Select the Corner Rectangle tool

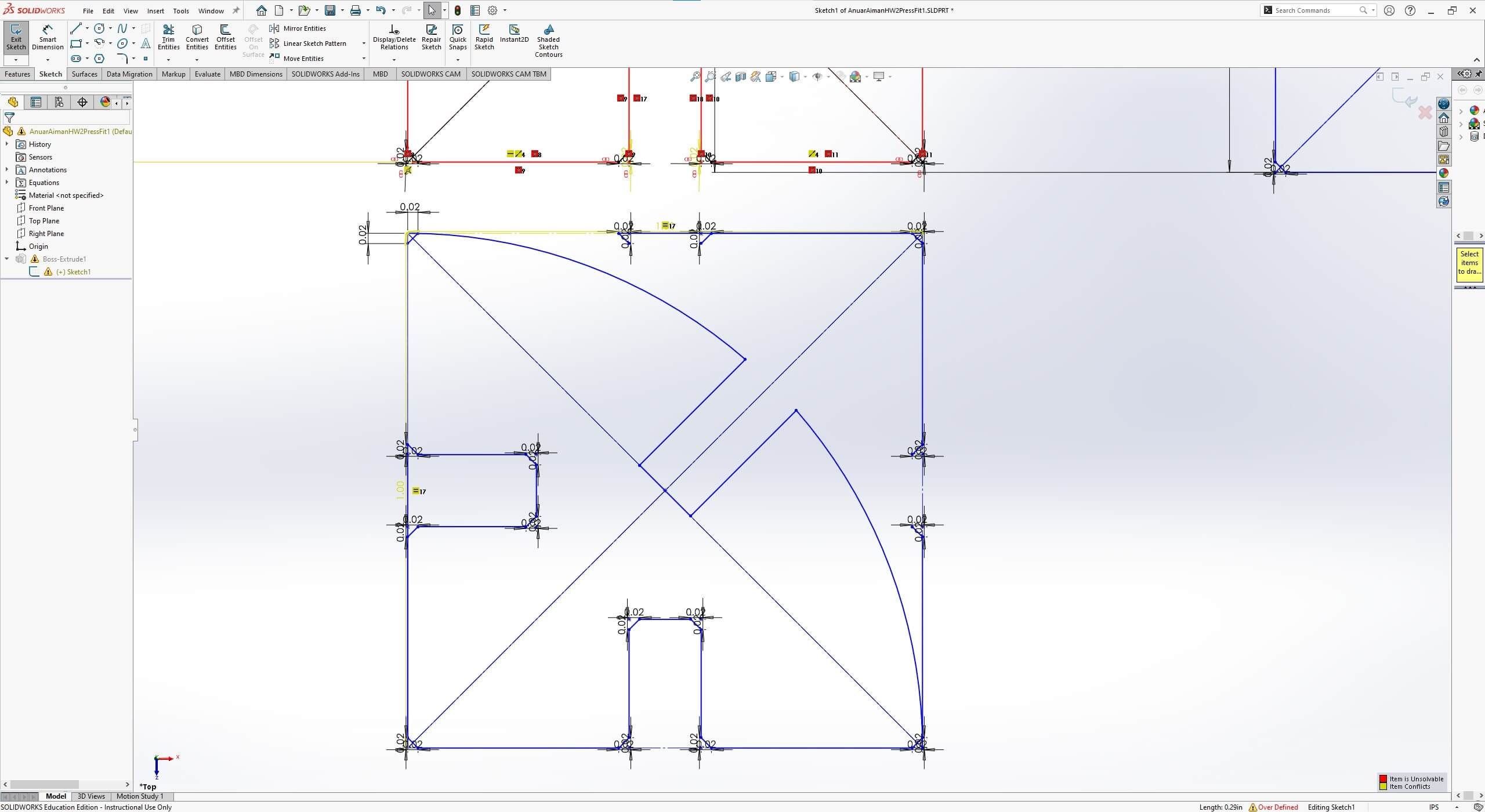click(x=75, y=43)
